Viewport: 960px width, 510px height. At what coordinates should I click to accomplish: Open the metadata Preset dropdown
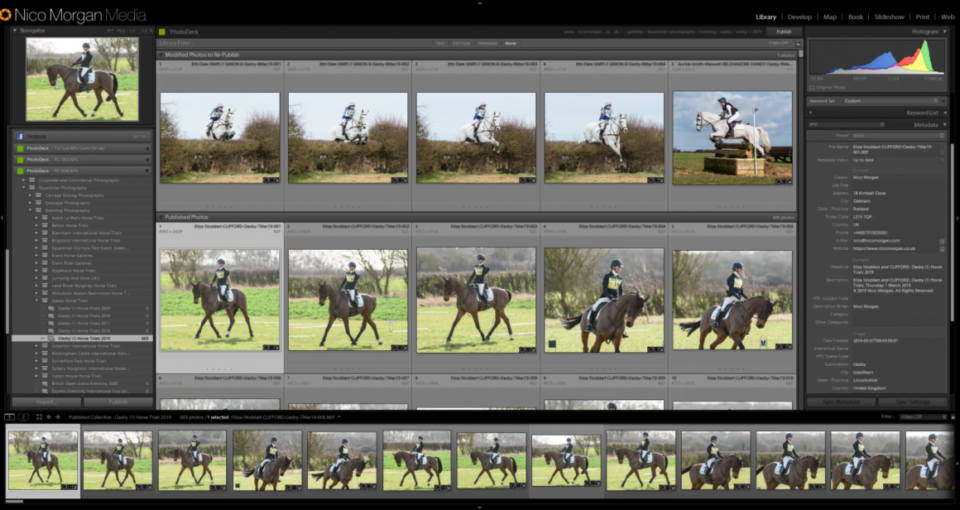[x=898, y=135]
